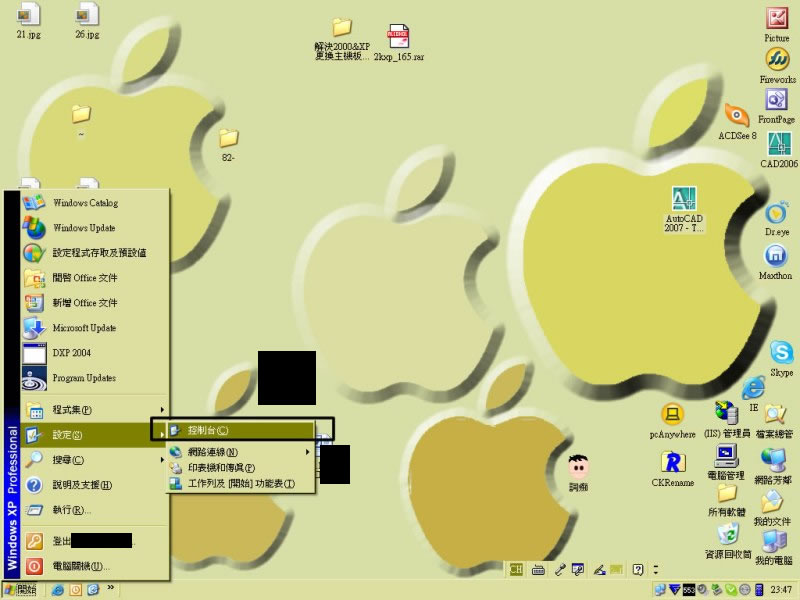Screen dimensions: 800x600
Task: Choose 新增 Office 文件 in Start menu
Action: coord(94,303)
